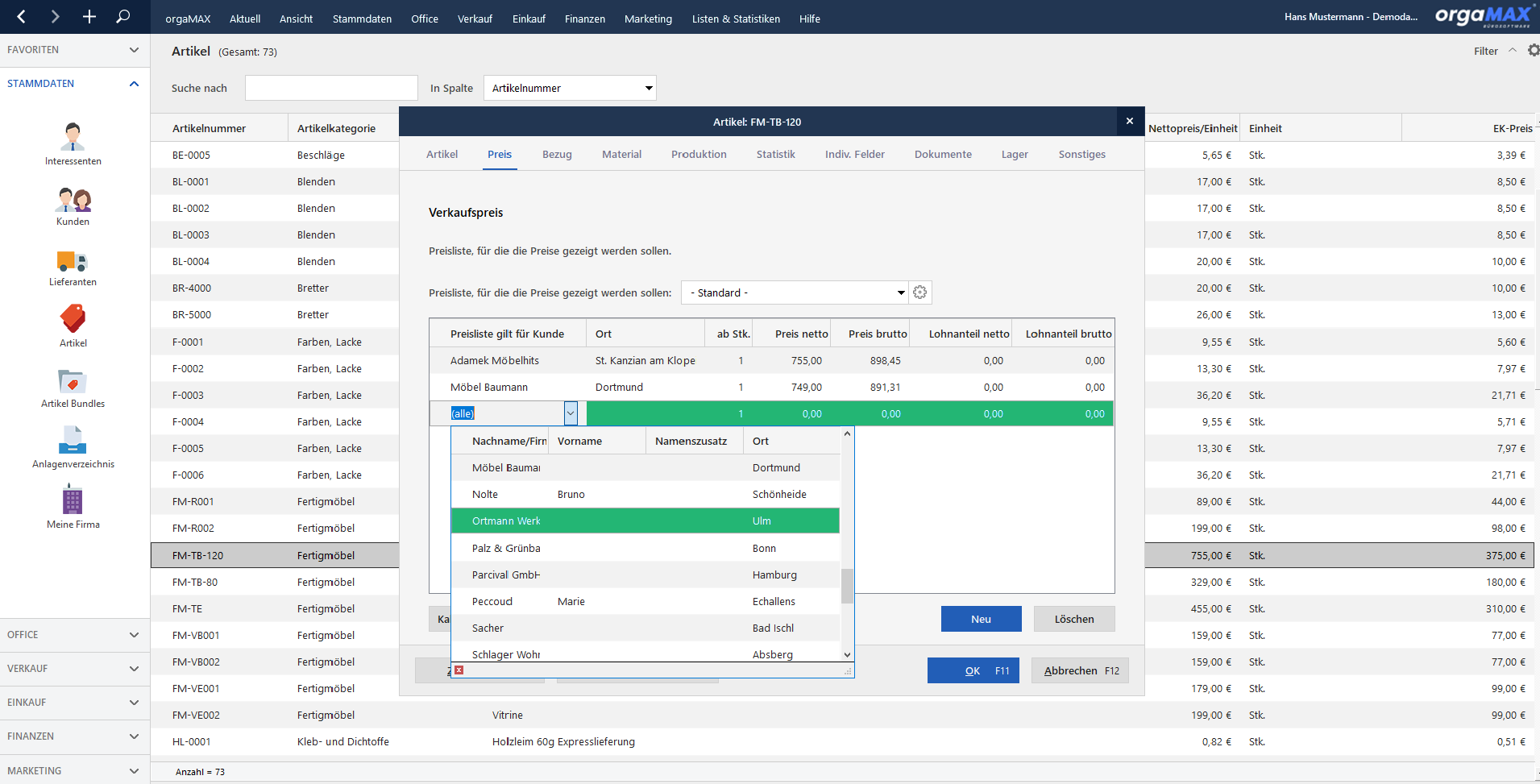Viewport: 1540px width, 784px height.
Task: Expand the VERKAUF sidebar section
Action: tap(74, 669)
